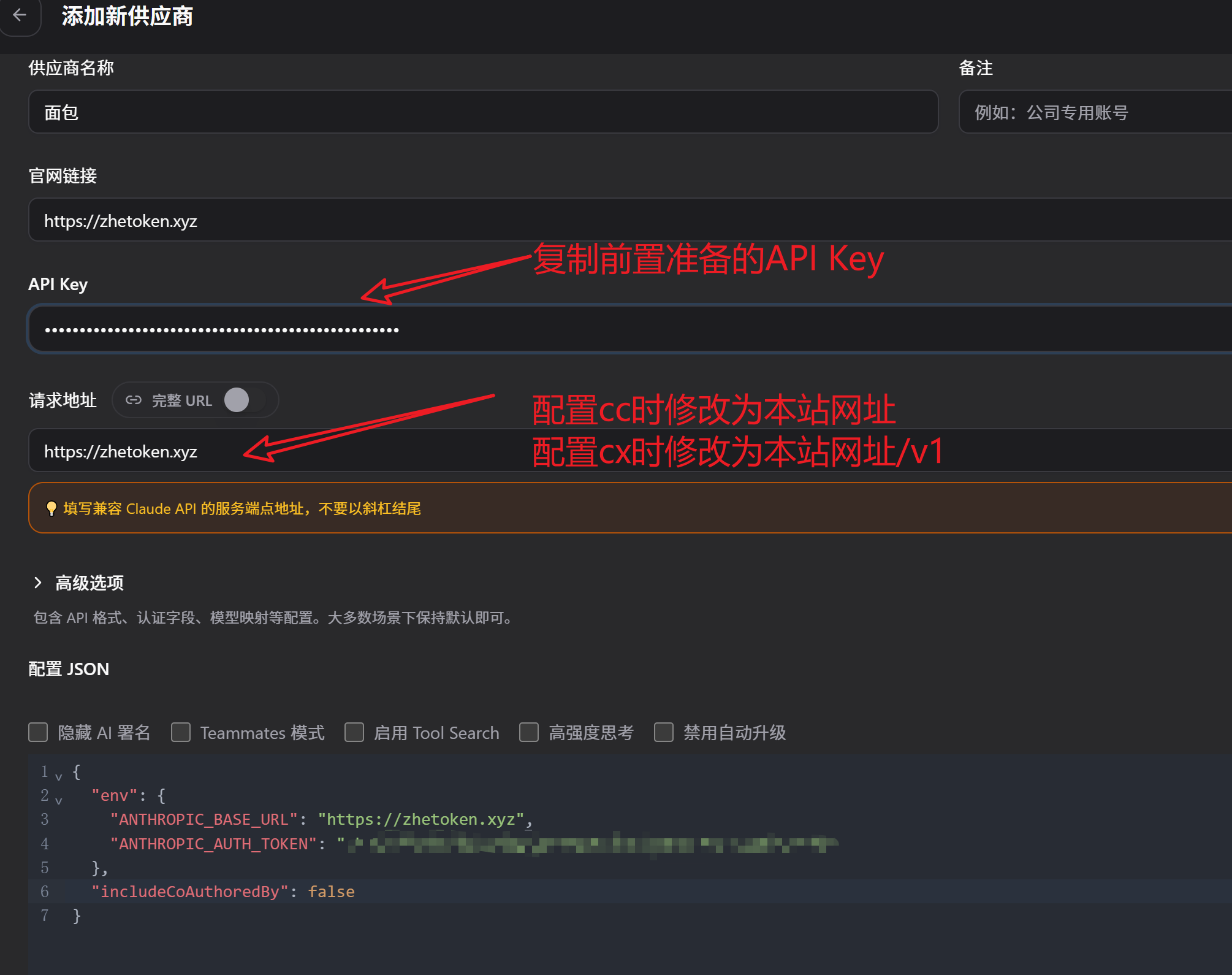Click the 填写兼容 Claude API hint text
1232x975 pixels.
point(241,508)
